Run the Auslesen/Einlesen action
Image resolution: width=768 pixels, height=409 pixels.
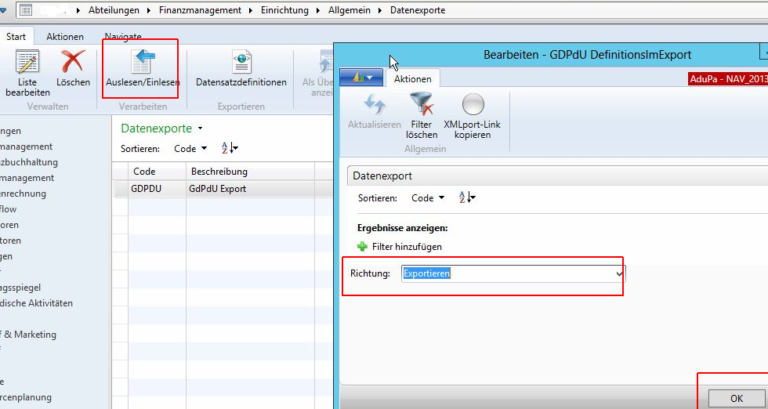(142, 63)
